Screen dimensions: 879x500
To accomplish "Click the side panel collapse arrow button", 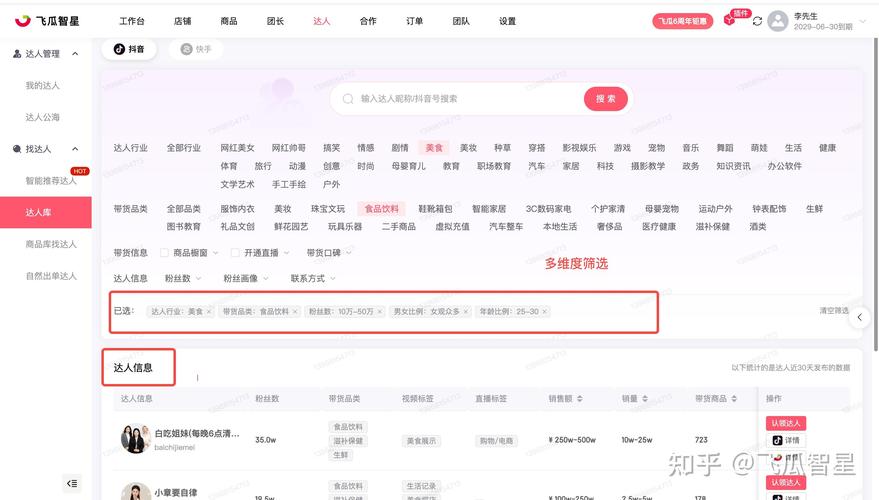I will click(859, 317).
